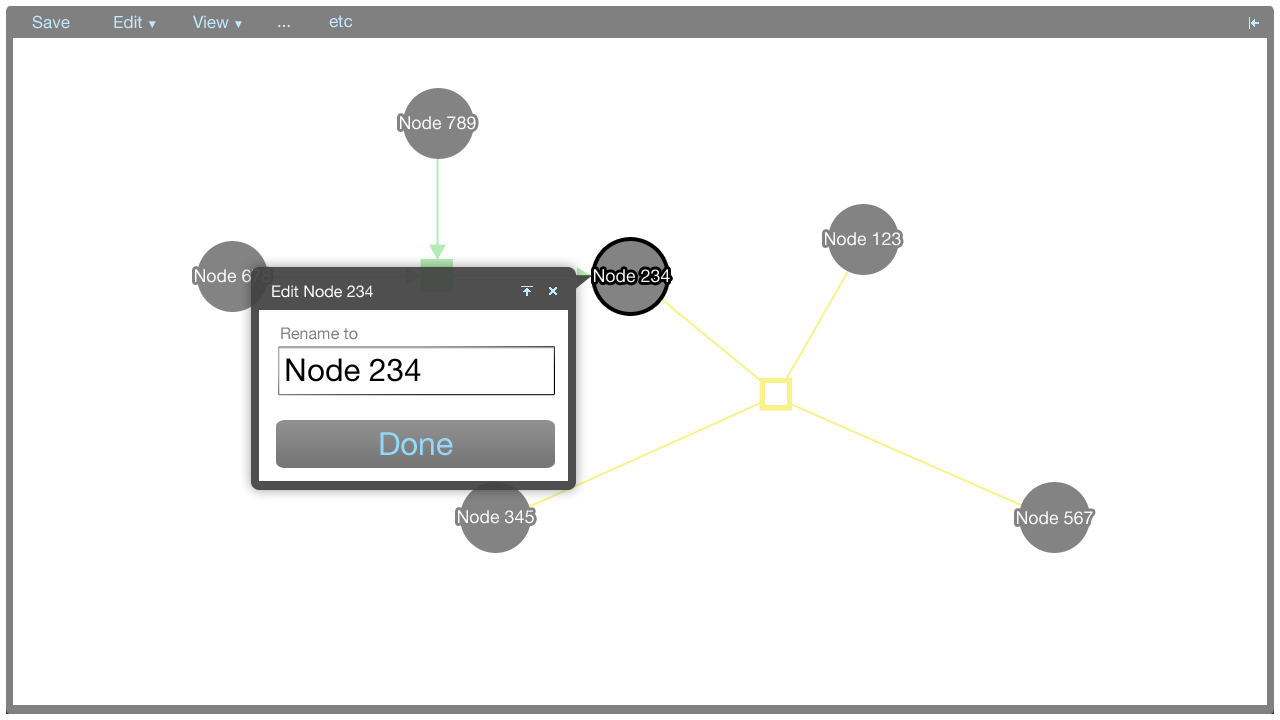
Task: Select the Node 789 circle
Action: [x=437, y=123]
